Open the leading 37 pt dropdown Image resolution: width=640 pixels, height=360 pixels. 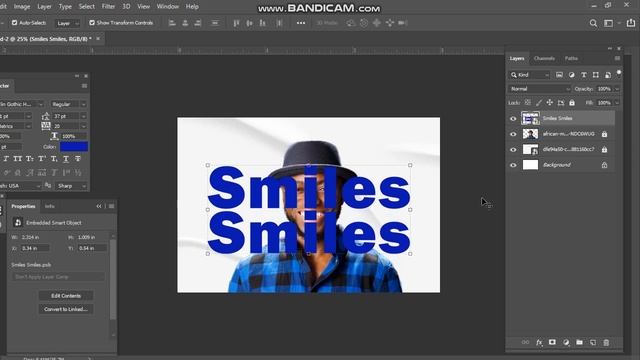(x=83, y=116)
